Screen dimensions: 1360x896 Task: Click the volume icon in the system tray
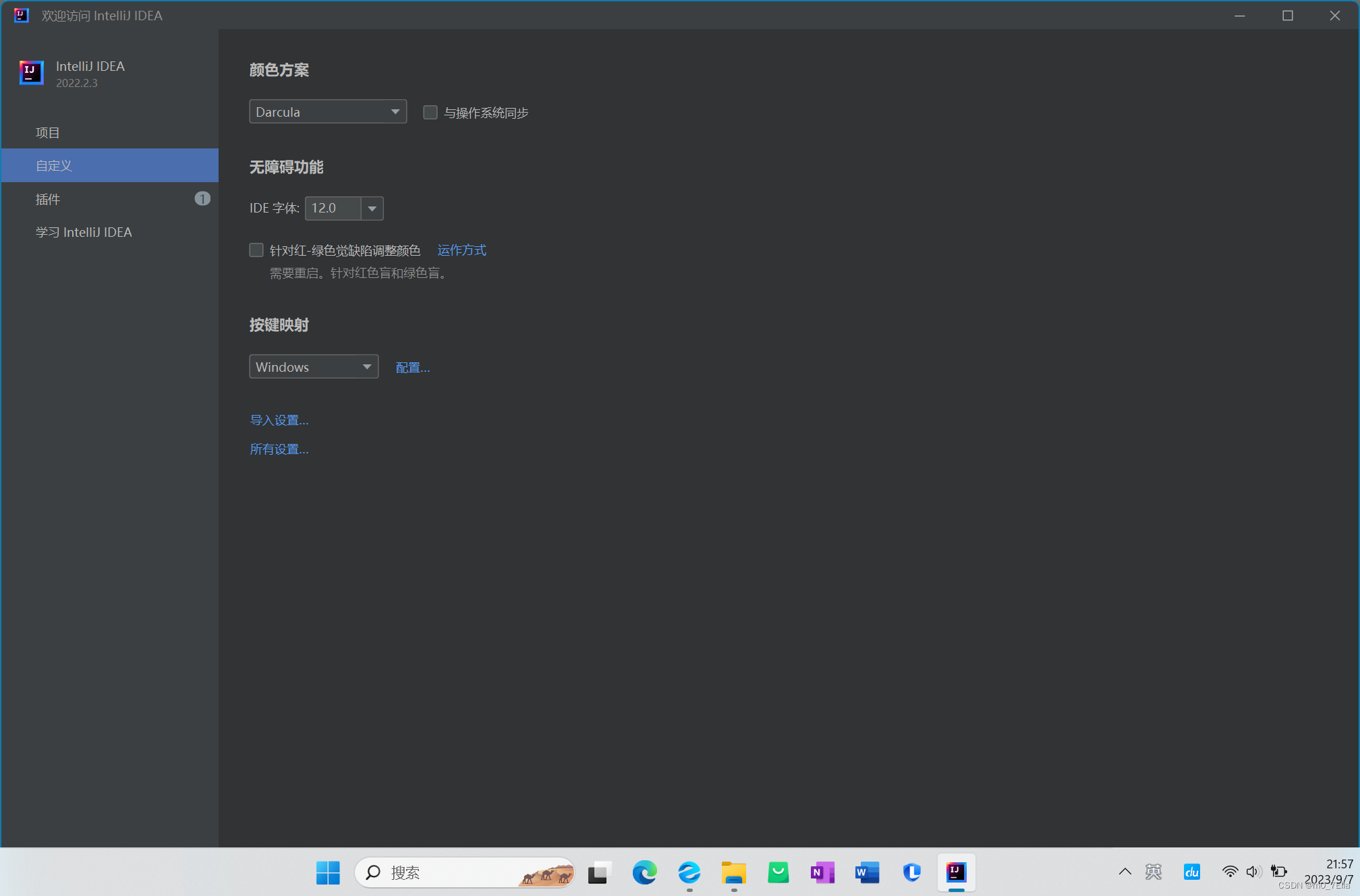click(x=1254, y=872)
